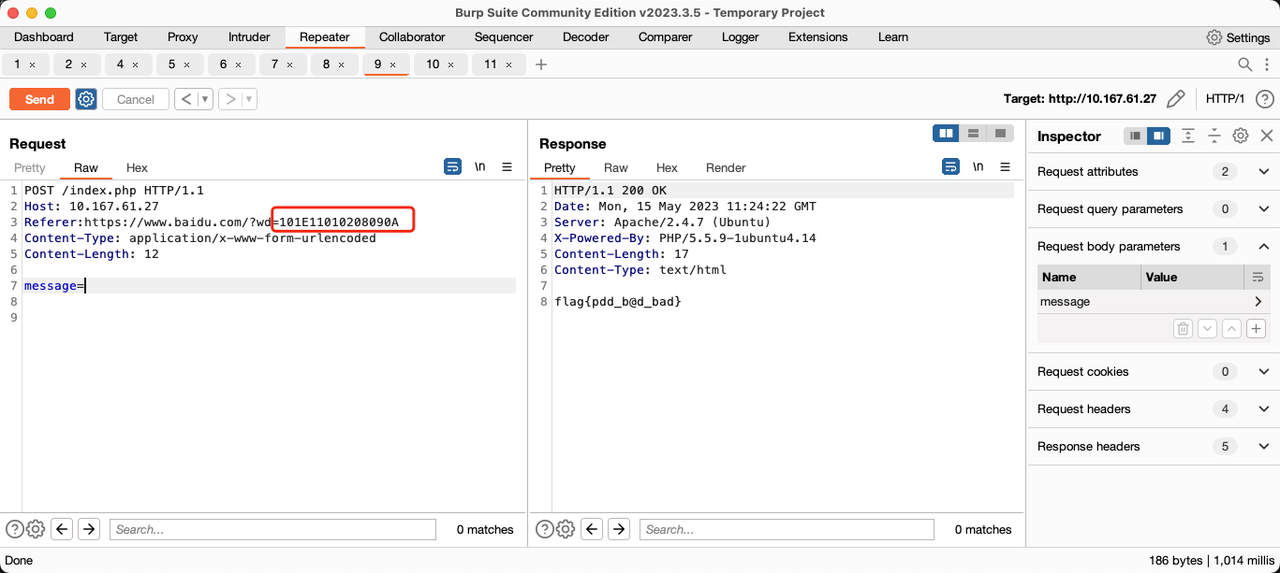
Task: Collapse the Request body parameters section
Action: (1263, 247)
